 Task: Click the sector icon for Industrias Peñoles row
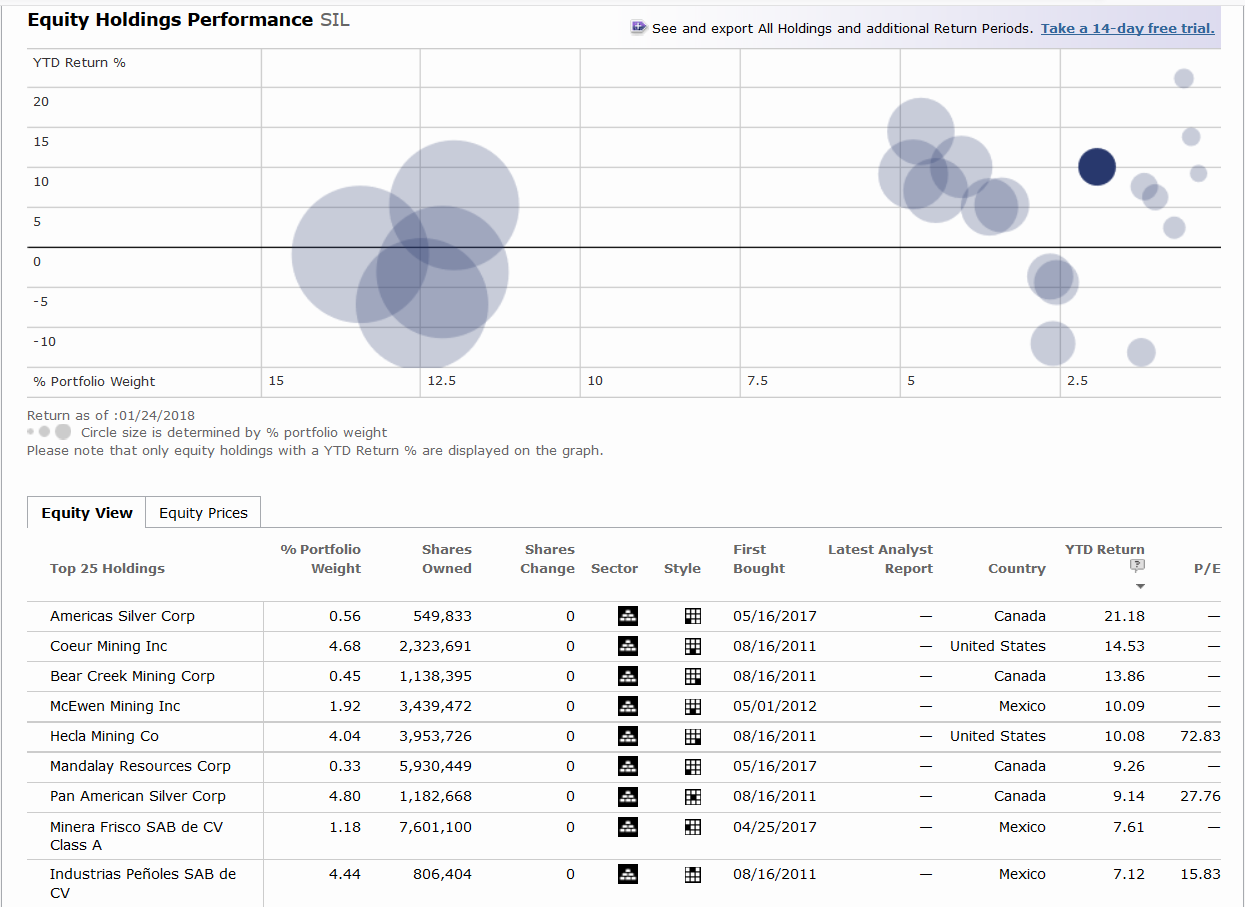(628, 874)
